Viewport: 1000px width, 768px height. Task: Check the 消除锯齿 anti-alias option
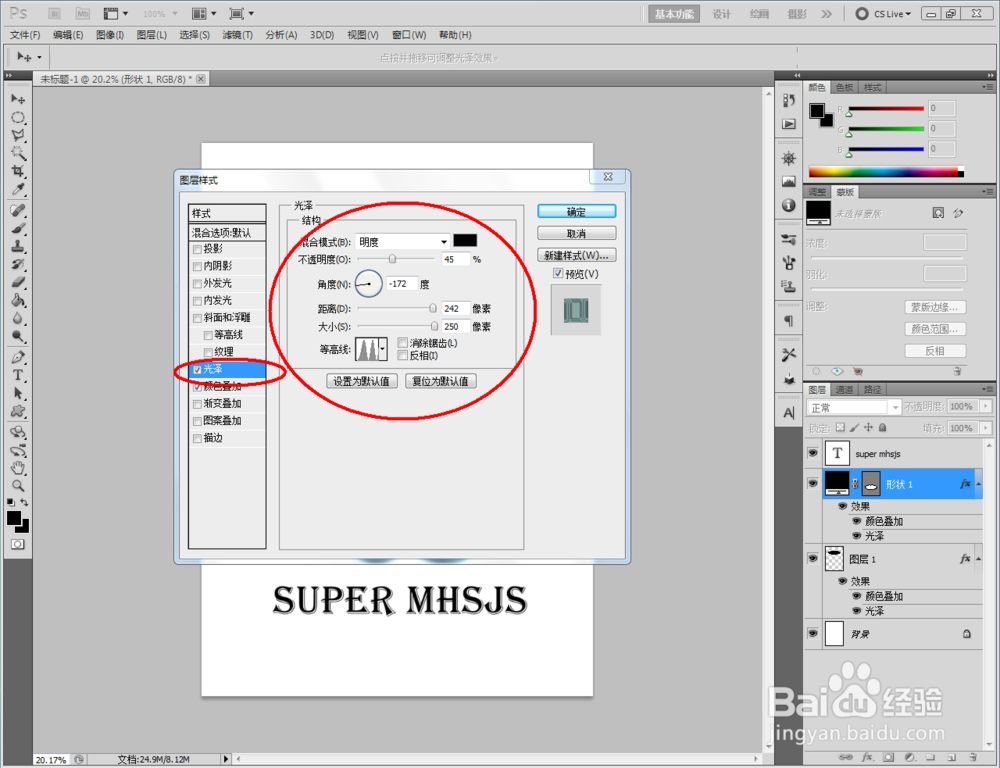[x=402, y=343]
